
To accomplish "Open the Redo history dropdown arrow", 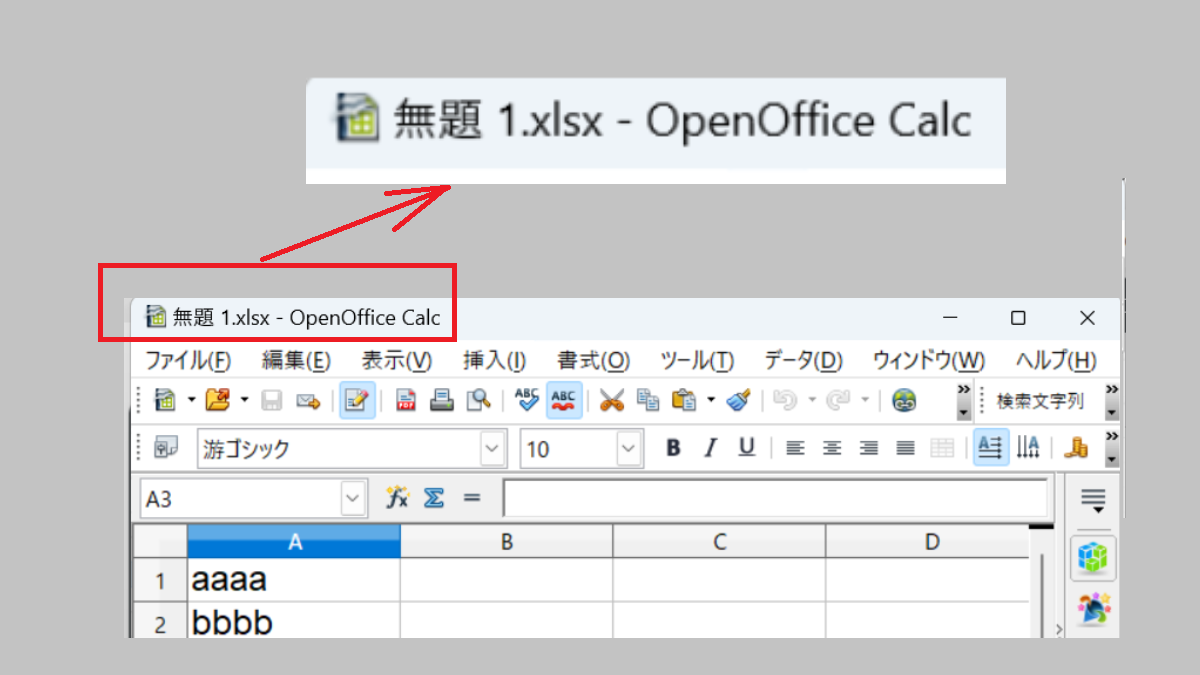I will pos(865,400).
